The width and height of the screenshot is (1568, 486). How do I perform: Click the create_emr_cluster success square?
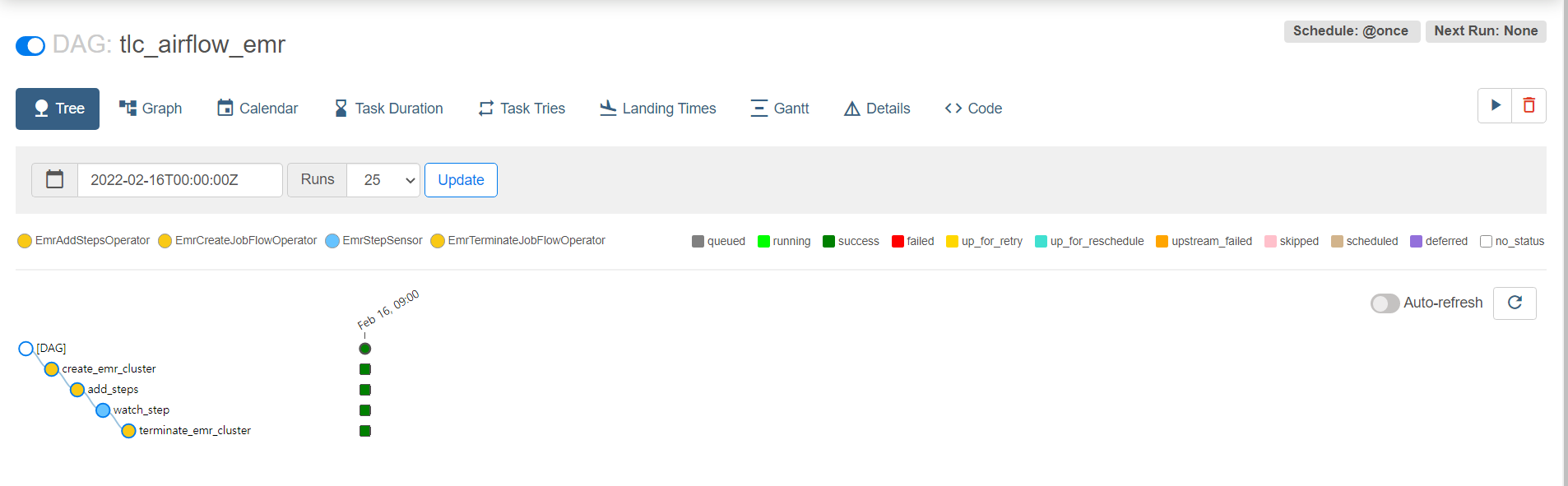pos(365,369)
